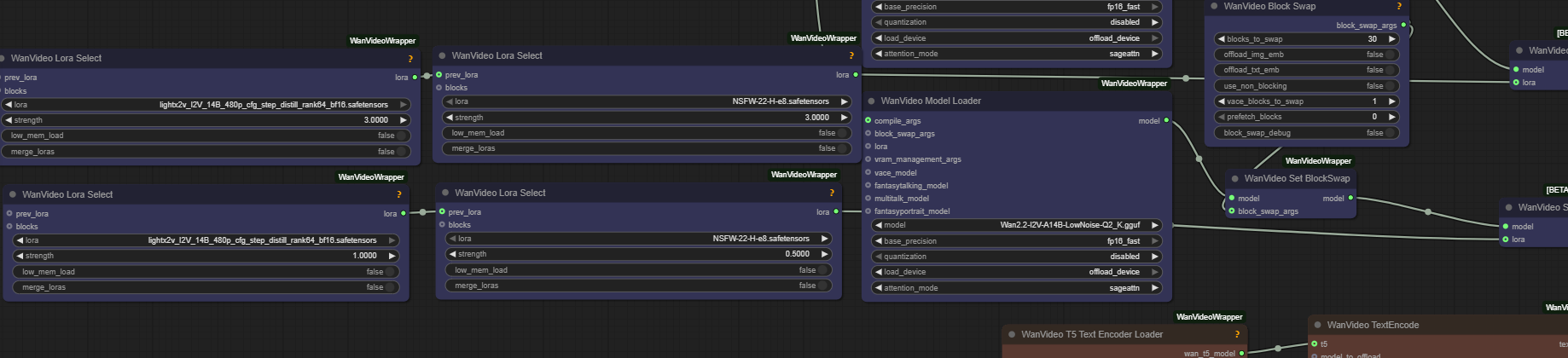Open help on WanVideo T5 Text Encoder Loader
Screen dimensions: 1568x358
[x=1237, y=334]
